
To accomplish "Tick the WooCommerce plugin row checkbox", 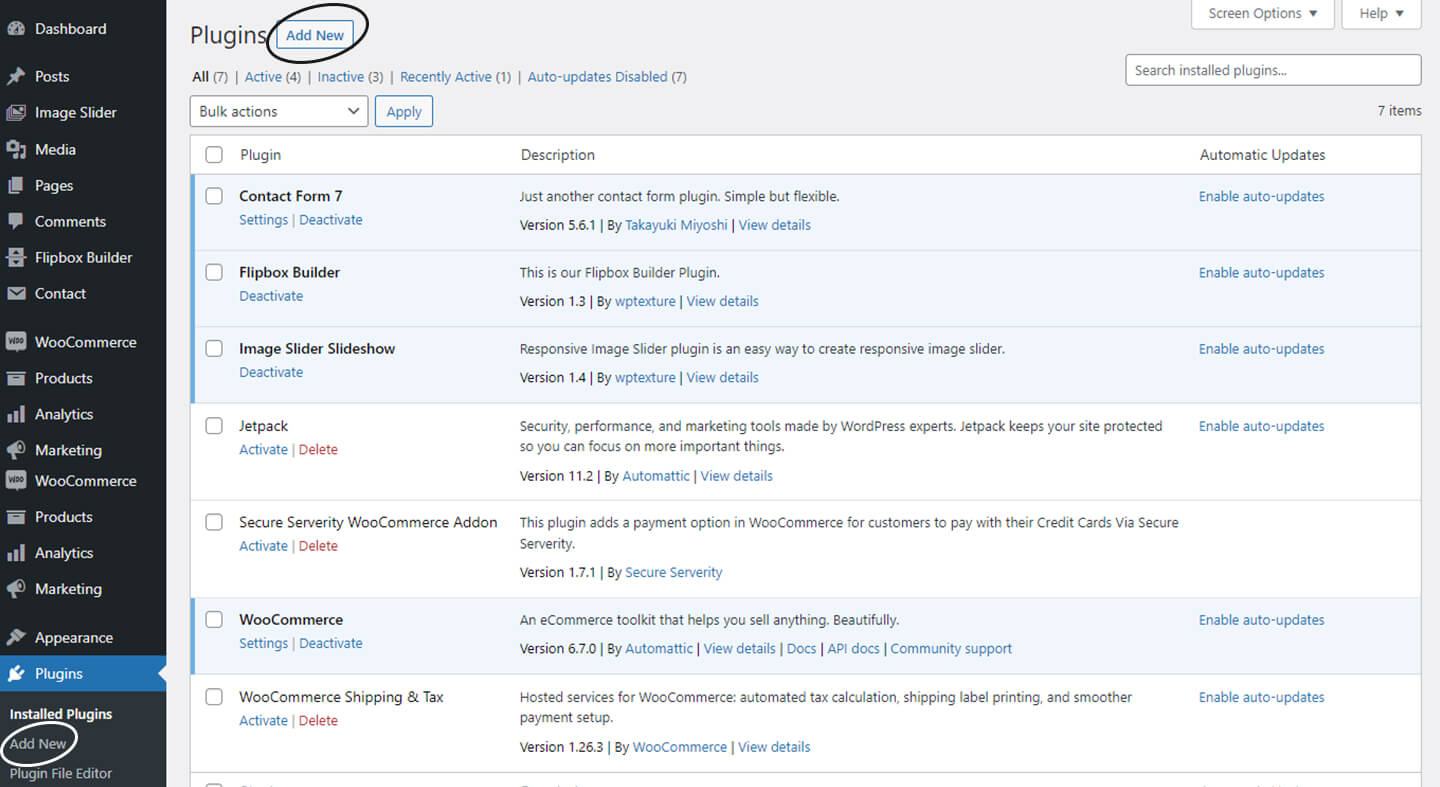I will 214,620.
